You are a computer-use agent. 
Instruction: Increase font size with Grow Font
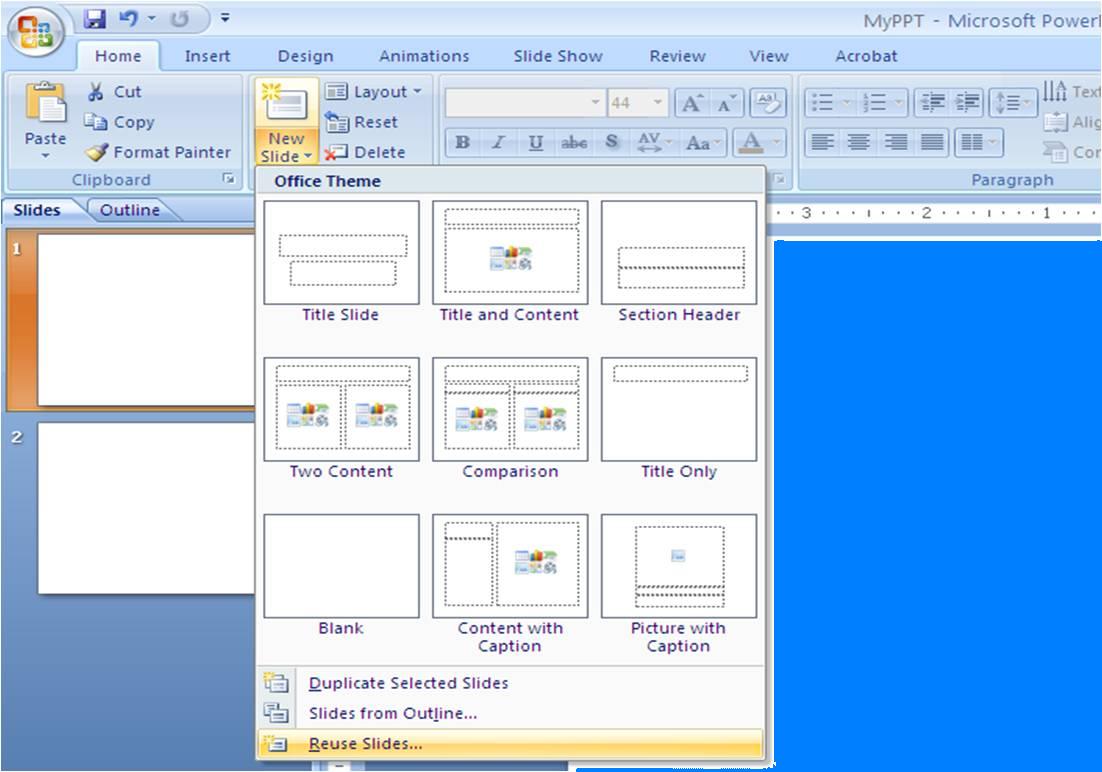tap(692, 104)
